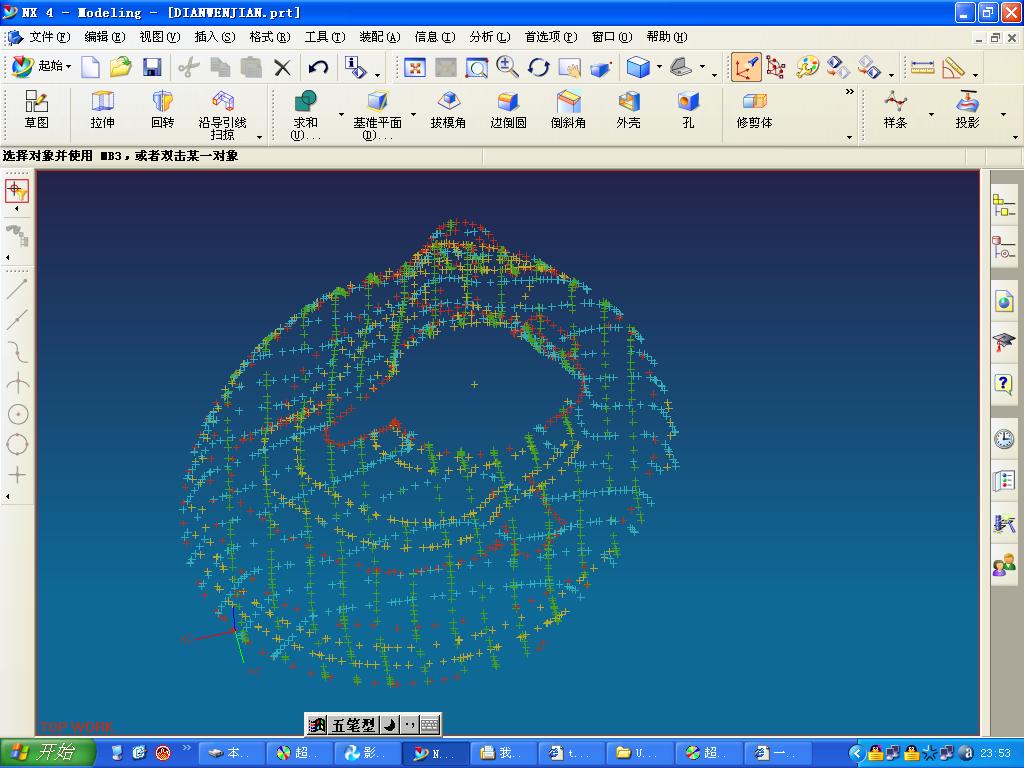Open the 文件 (File) menu
Image resolution: width=1024 pixels, height=768 pixels.
(x=50, y=37)
